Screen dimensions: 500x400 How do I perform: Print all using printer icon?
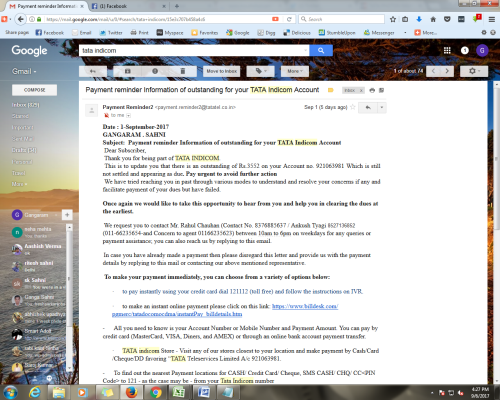coord(372,90)
